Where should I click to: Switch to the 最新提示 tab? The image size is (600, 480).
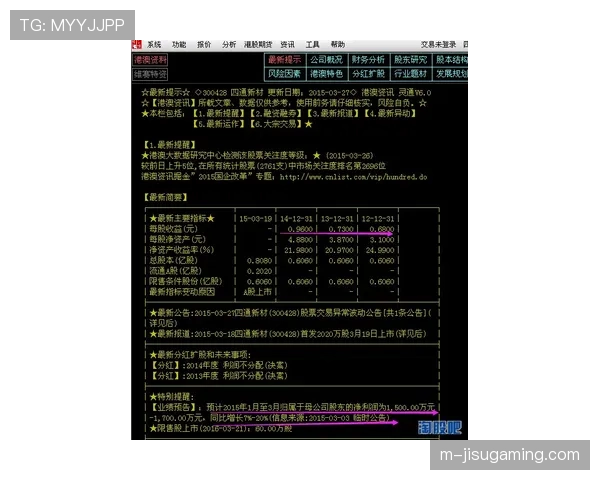tap(284, 60)
